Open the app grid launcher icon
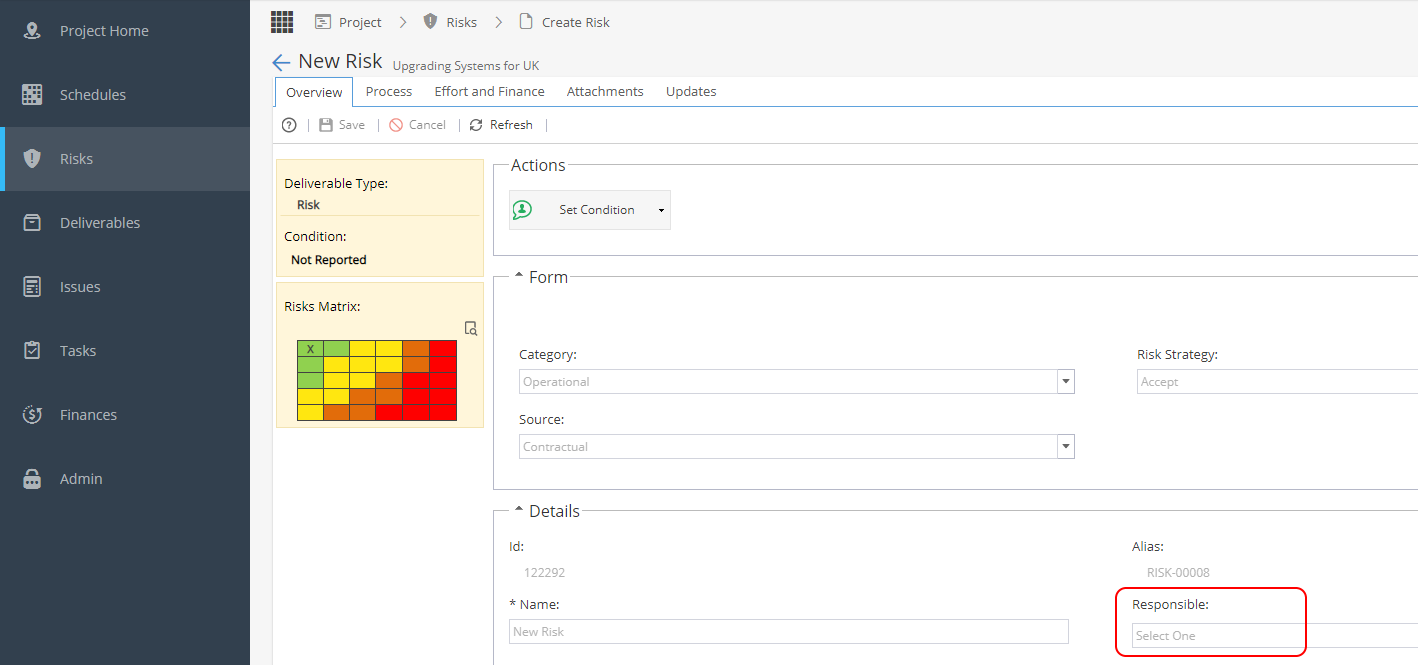The height and width of the screenshot is (665, 1418). coord(282,21)
